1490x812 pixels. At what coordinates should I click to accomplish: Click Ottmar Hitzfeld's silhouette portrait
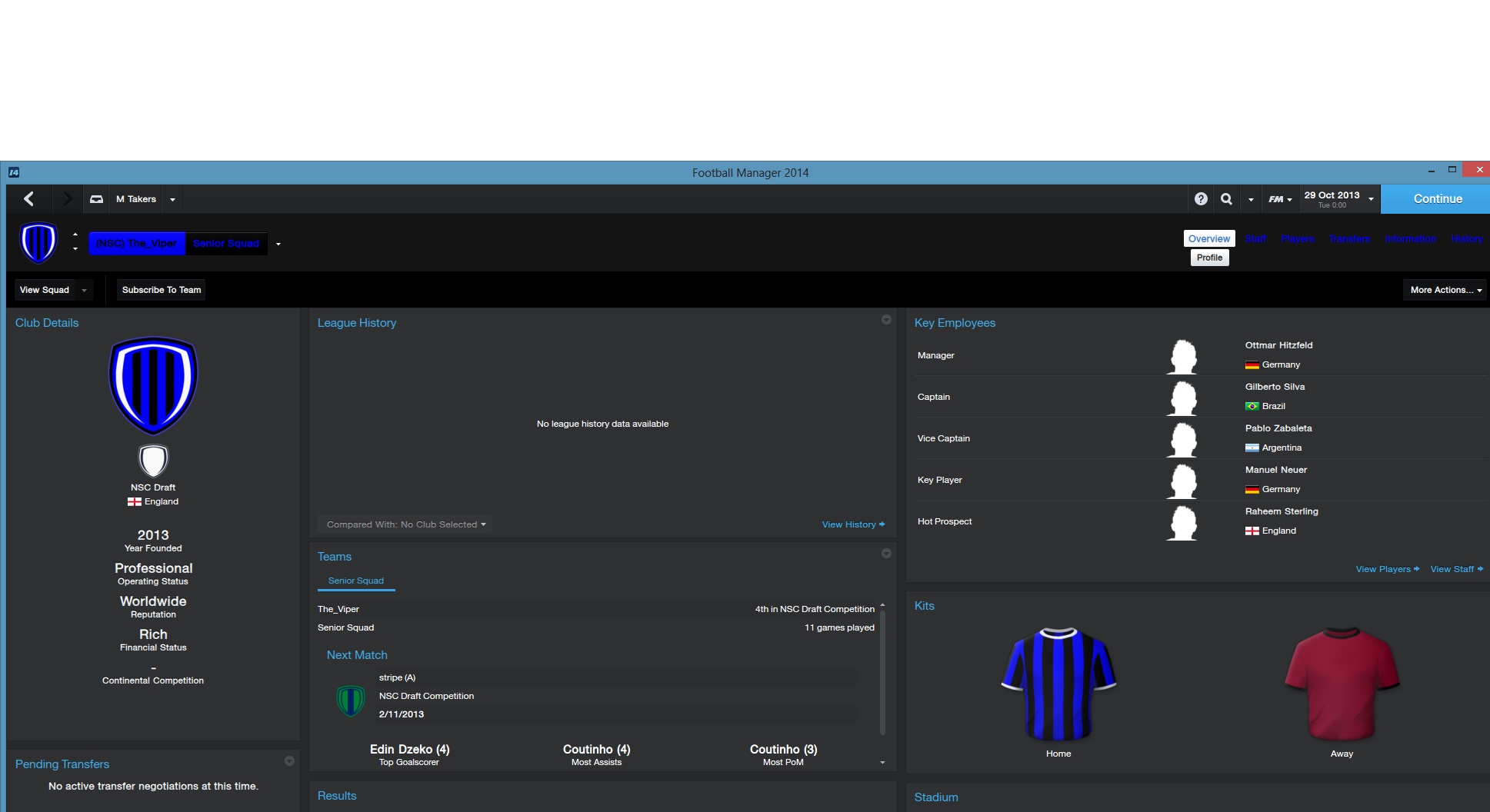[x=1182, y=357]
